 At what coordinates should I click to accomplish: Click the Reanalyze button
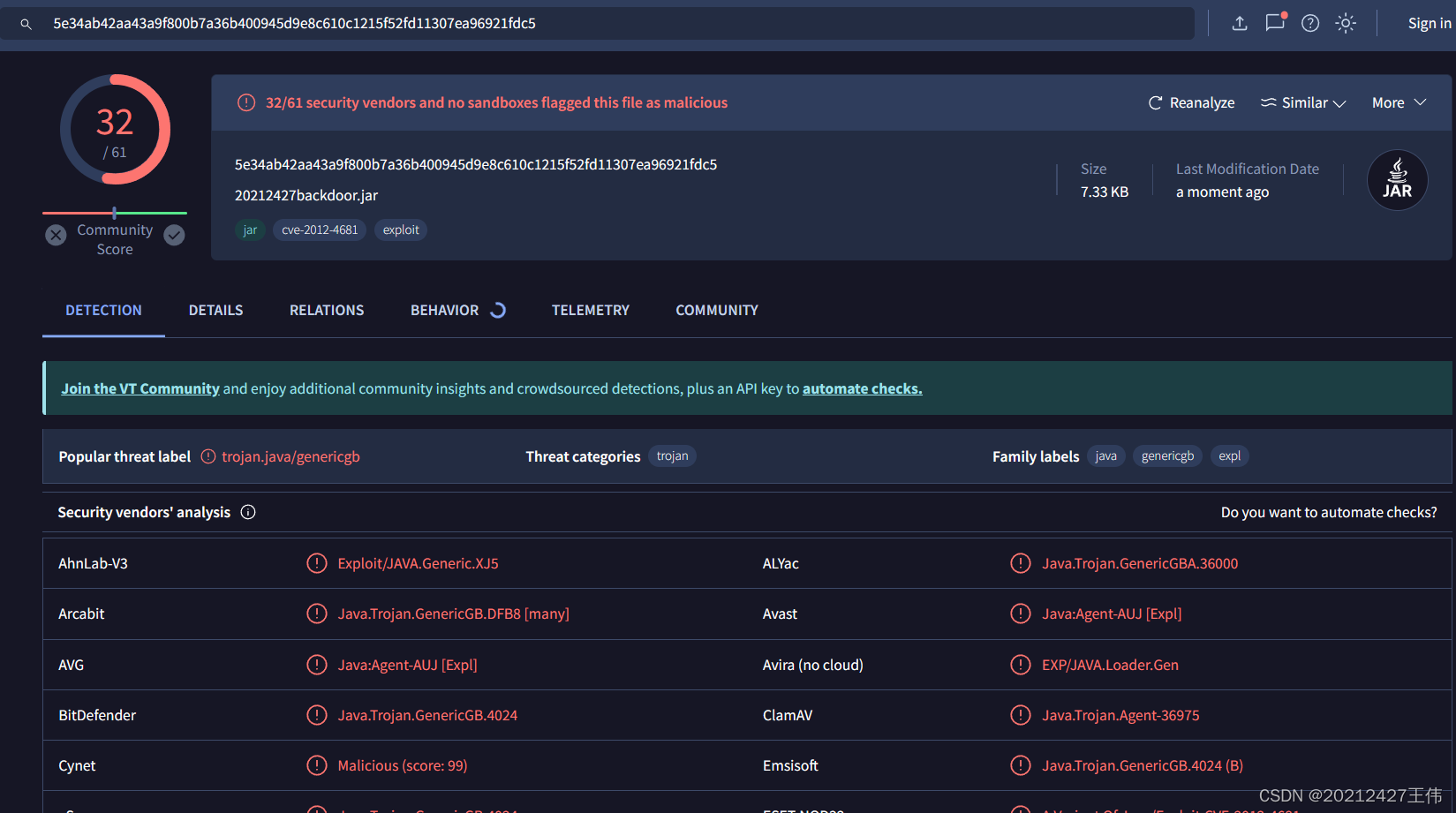coord(1191,102)
